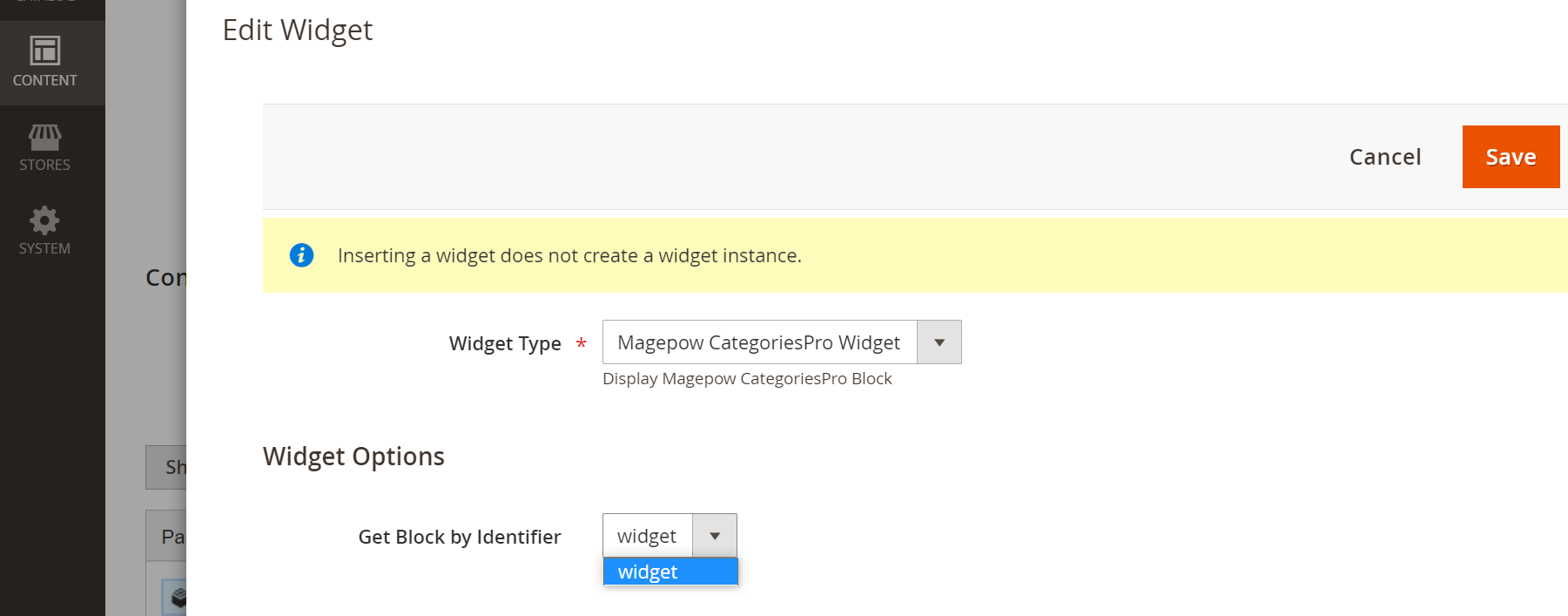
Task: Click the "Display Magepow CategoriesPro Block" description
Action: coord(746,379)
